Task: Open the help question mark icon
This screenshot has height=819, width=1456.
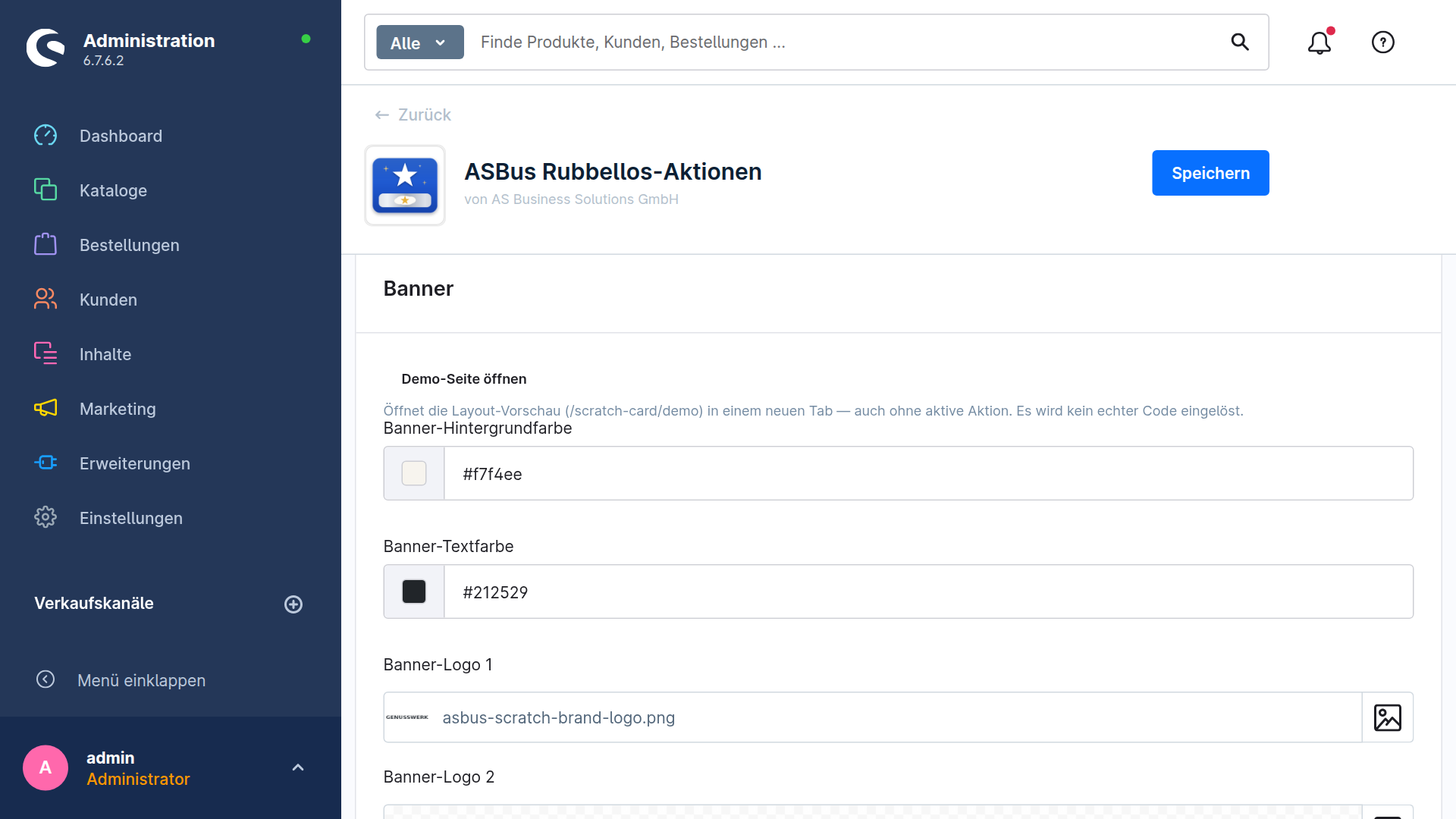Action: [1383, 42]
